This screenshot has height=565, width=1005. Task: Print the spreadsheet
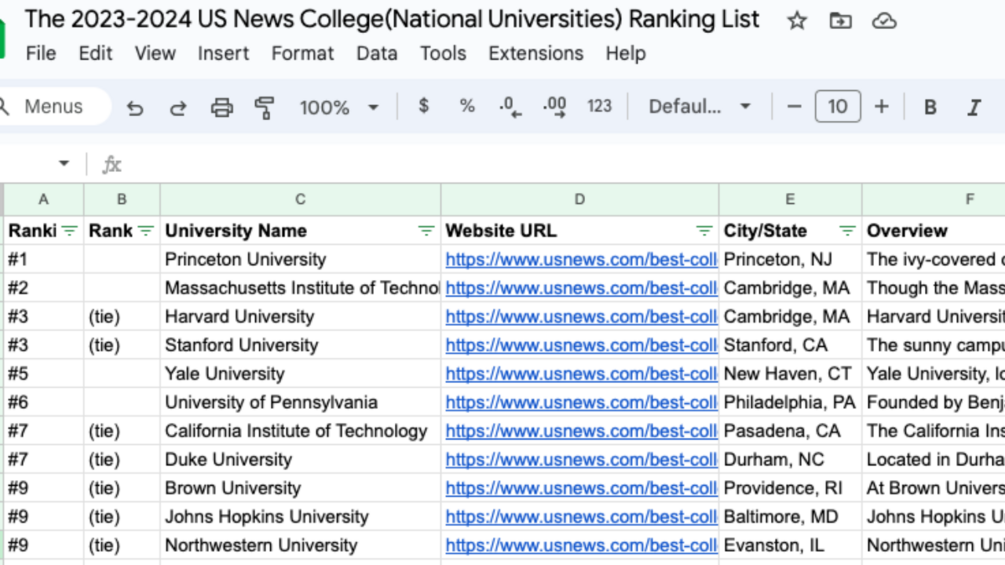click(222, 107)
